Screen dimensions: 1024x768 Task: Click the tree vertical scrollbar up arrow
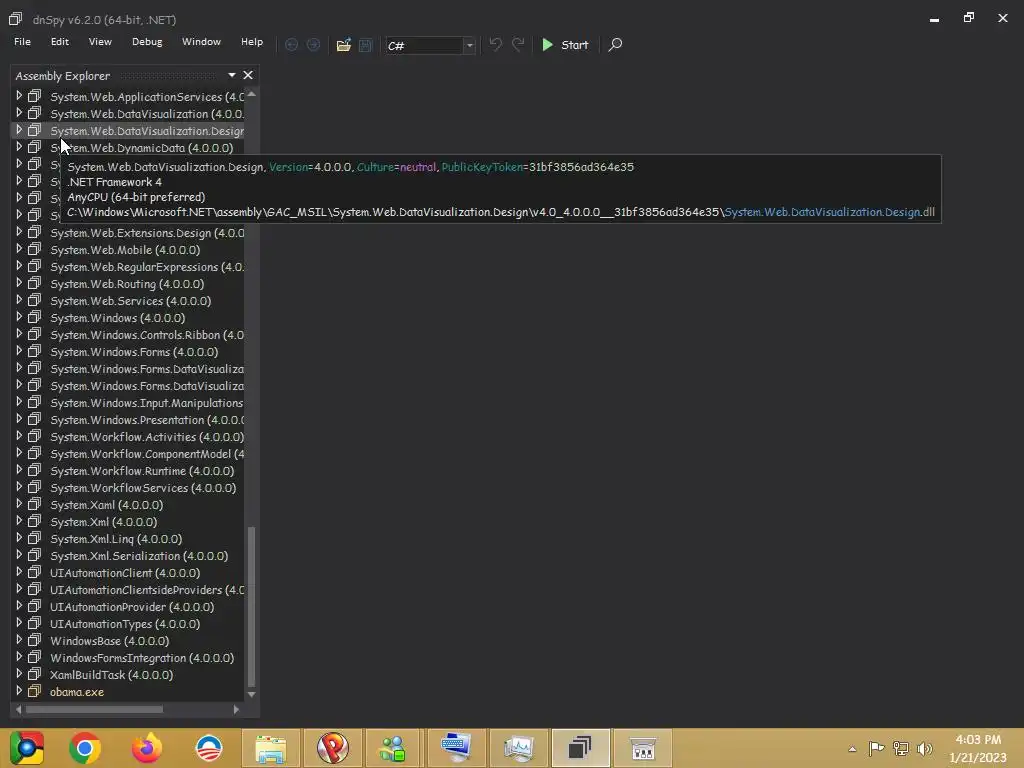tap(251, 95)
